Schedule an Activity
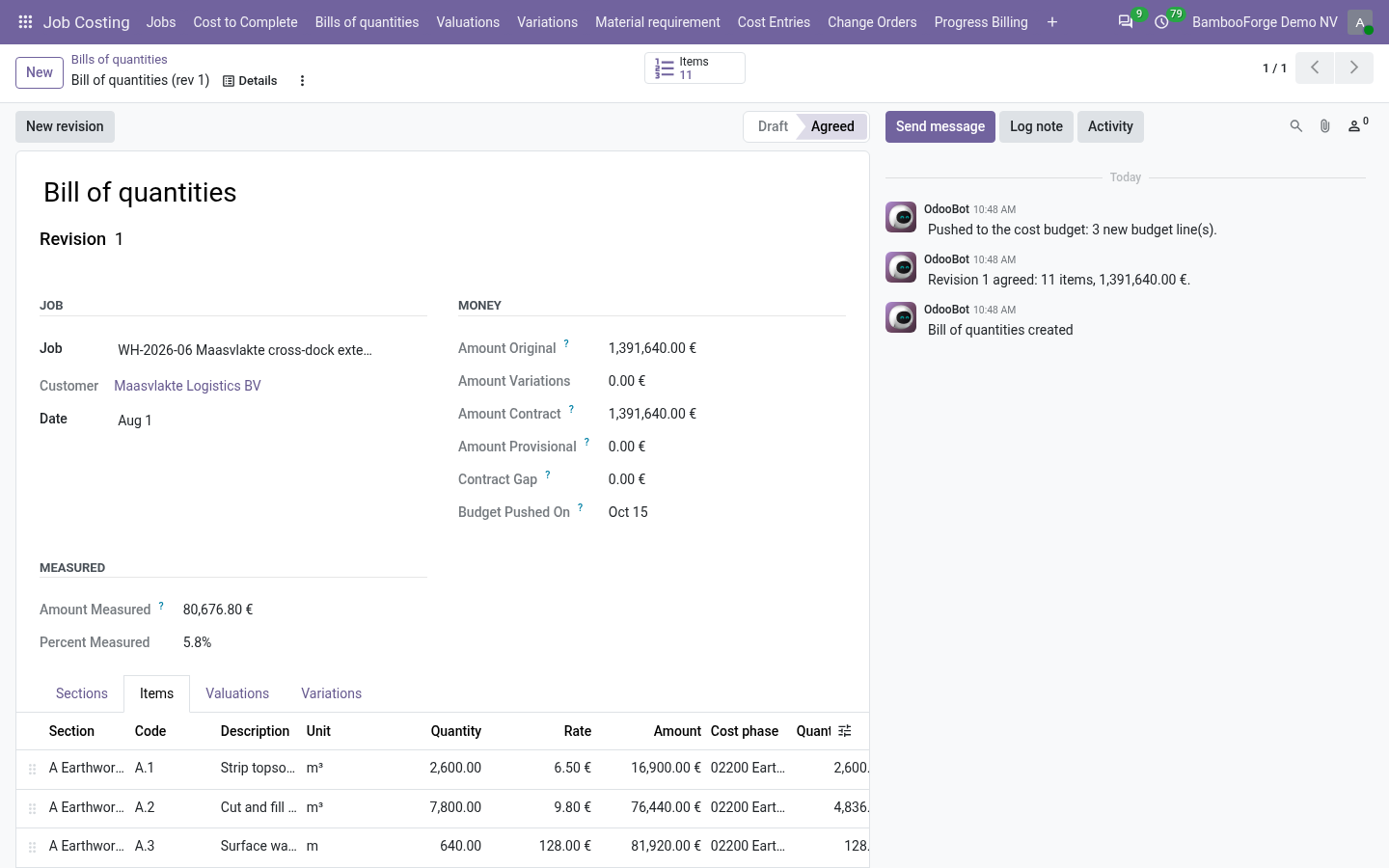The image size is (1389, 868). pos(1110,126)
